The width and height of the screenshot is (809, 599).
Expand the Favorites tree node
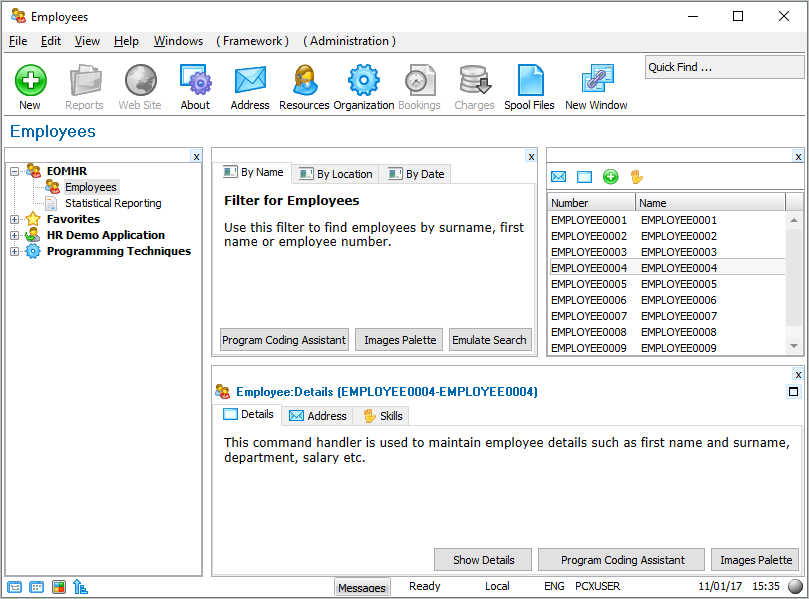click(x=15, y=219)
